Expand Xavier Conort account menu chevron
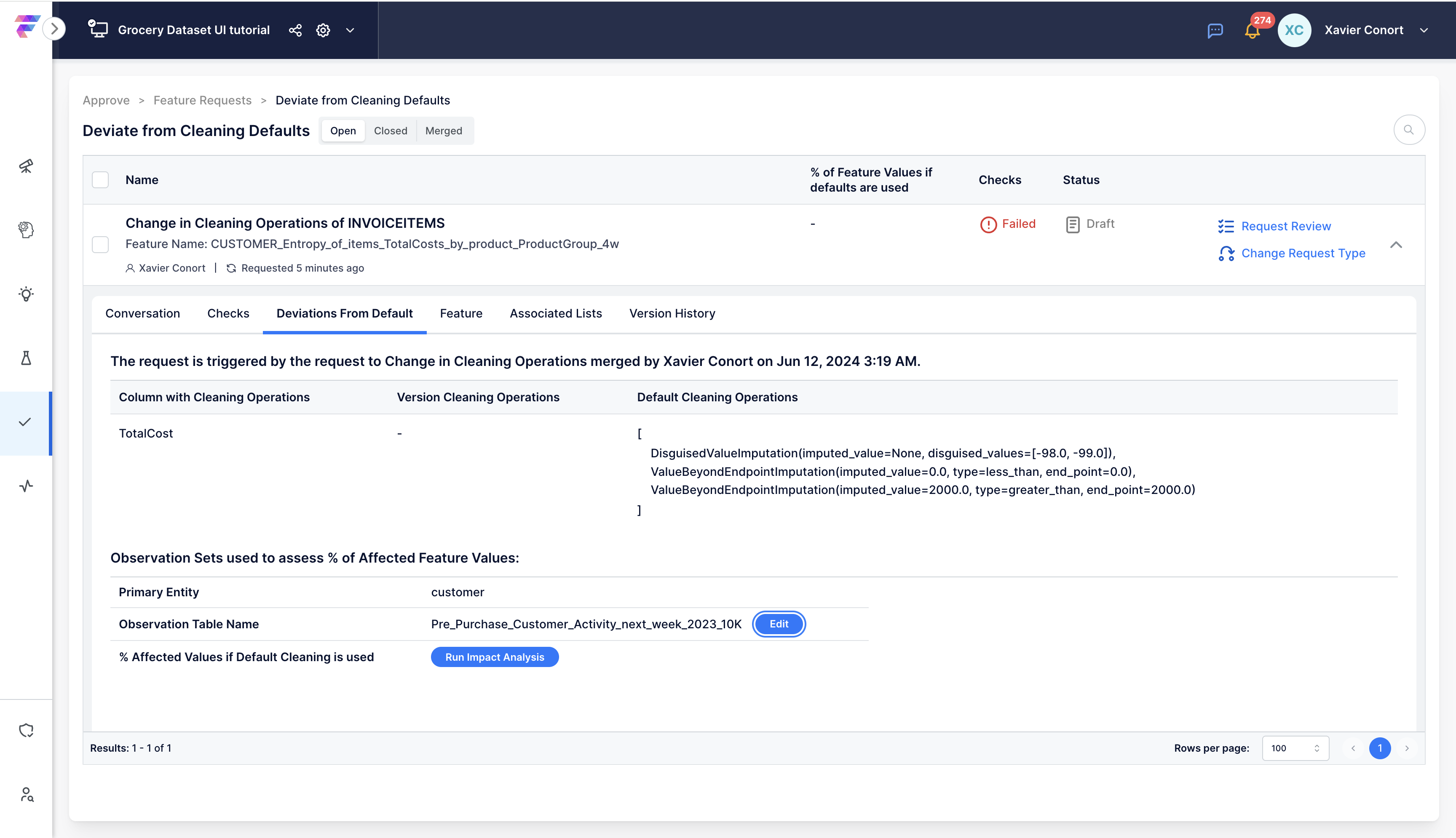1456x838 pixels. (1424, 30)
